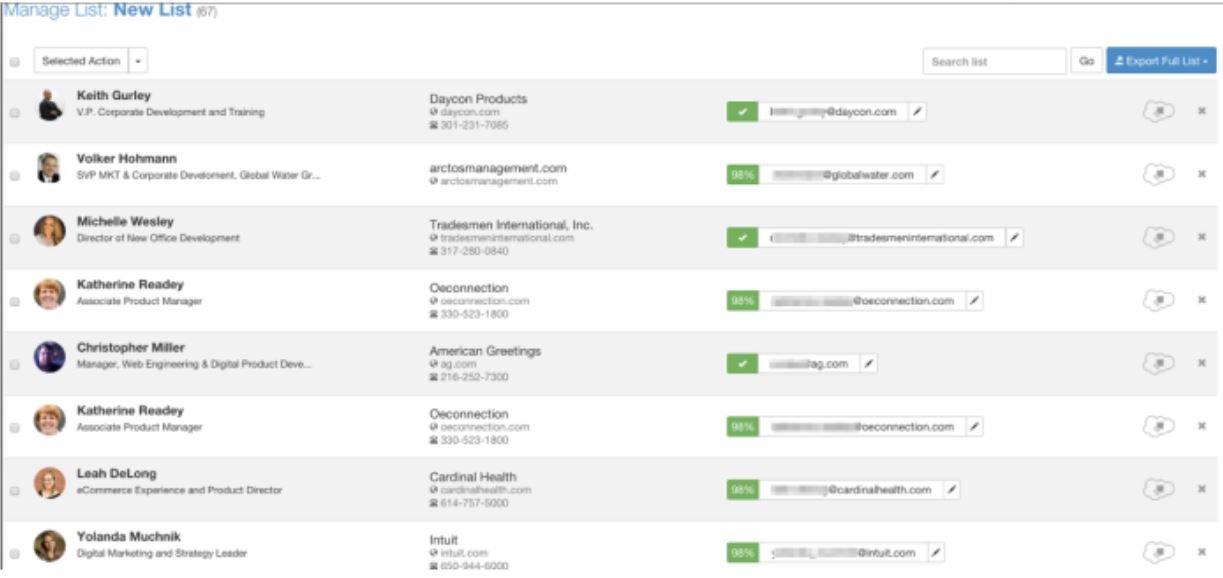Click Keith Gurley's profile photo

50,105
